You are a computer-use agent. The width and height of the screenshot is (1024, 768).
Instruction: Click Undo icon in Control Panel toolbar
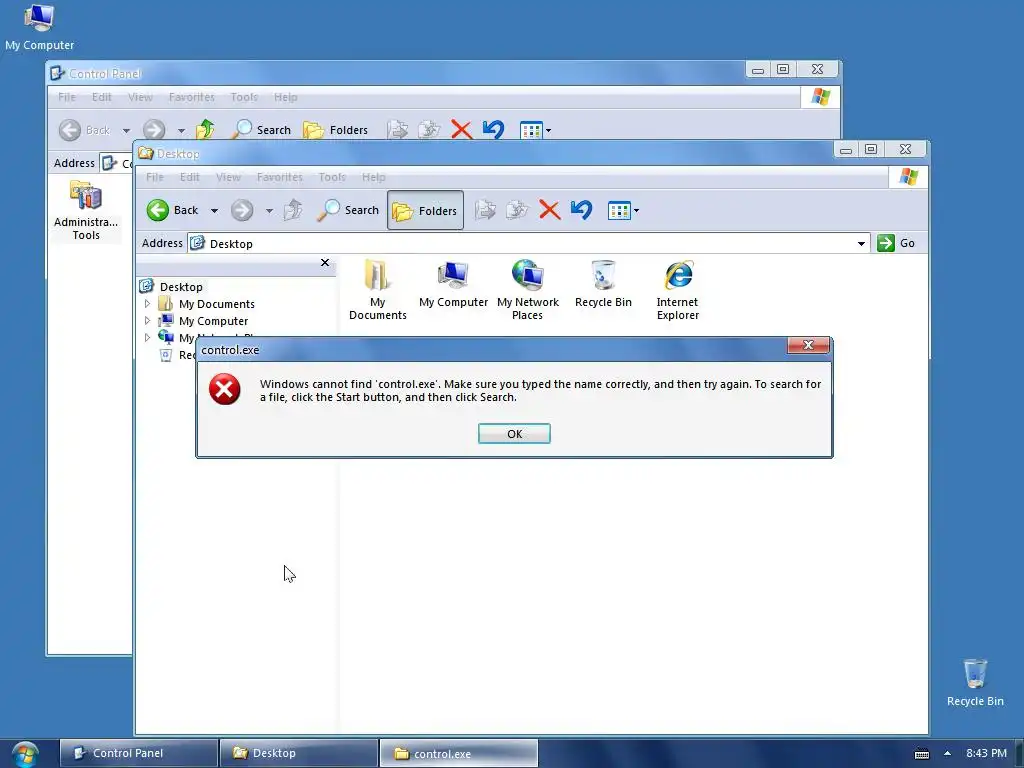pyautogui.click(x=493, y=129)
